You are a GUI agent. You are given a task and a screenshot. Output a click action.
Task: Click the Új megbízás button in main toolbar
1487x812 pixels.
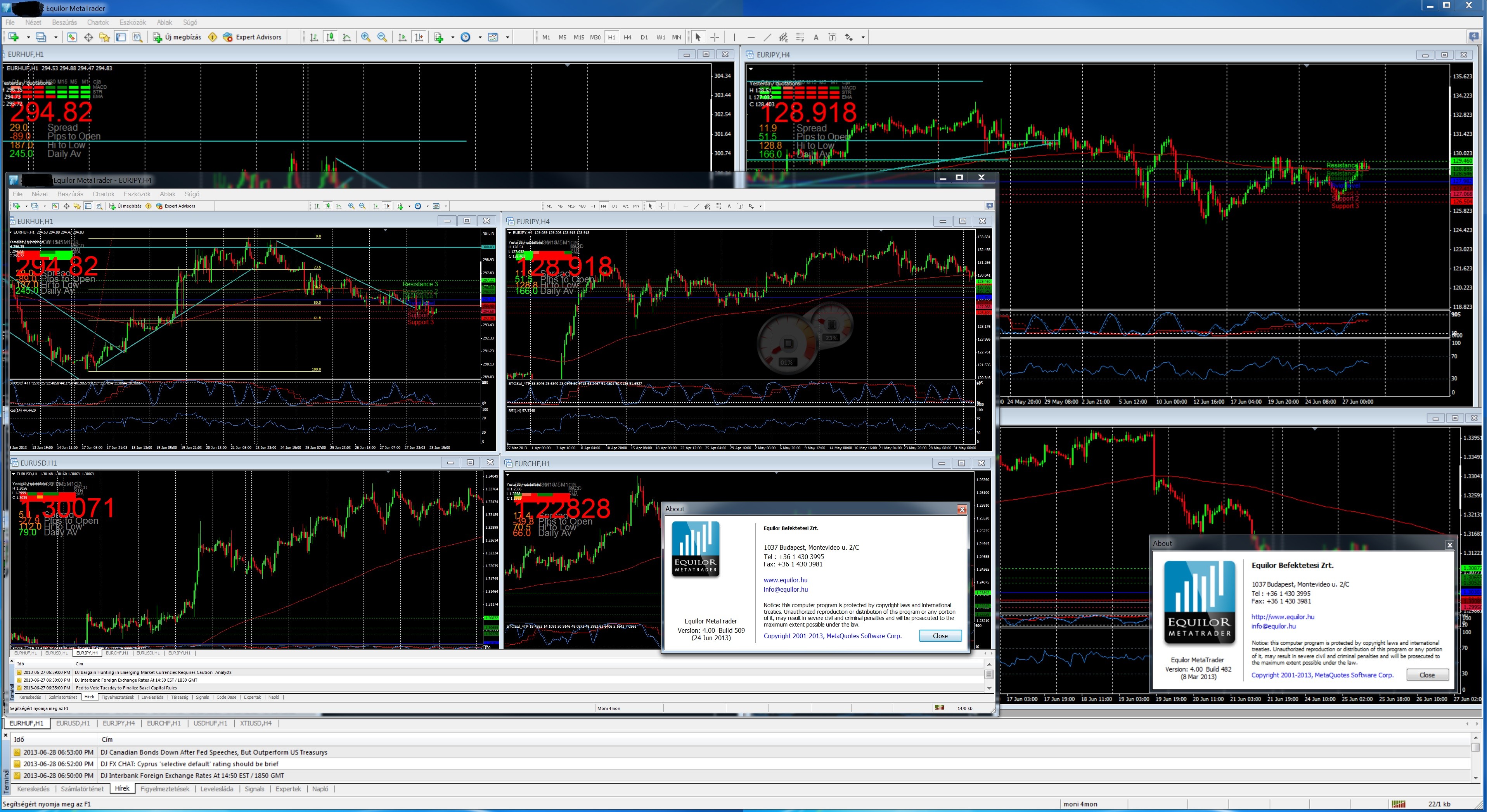(x=177, y=37)
